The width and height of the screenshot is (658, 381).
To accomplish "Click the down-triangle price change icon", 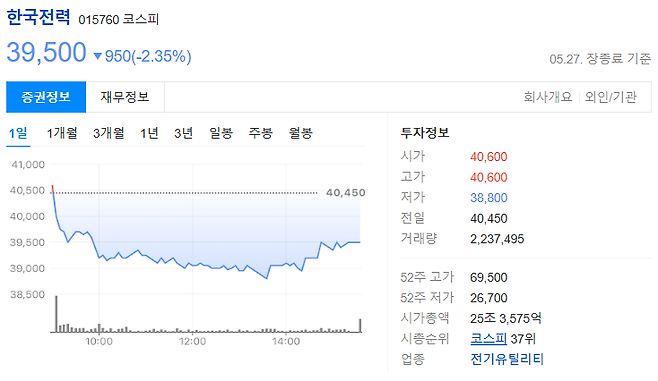I will click(98, 56).
